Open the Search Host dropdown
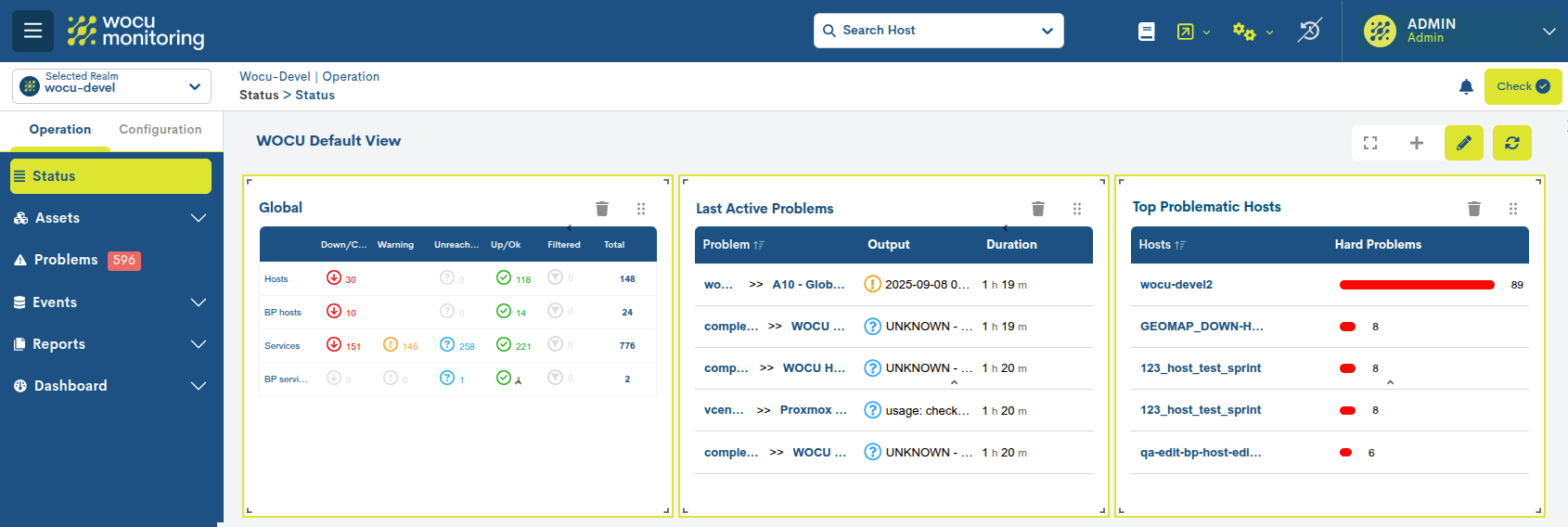The image size is (1568, 527). [x=938, y=31]
